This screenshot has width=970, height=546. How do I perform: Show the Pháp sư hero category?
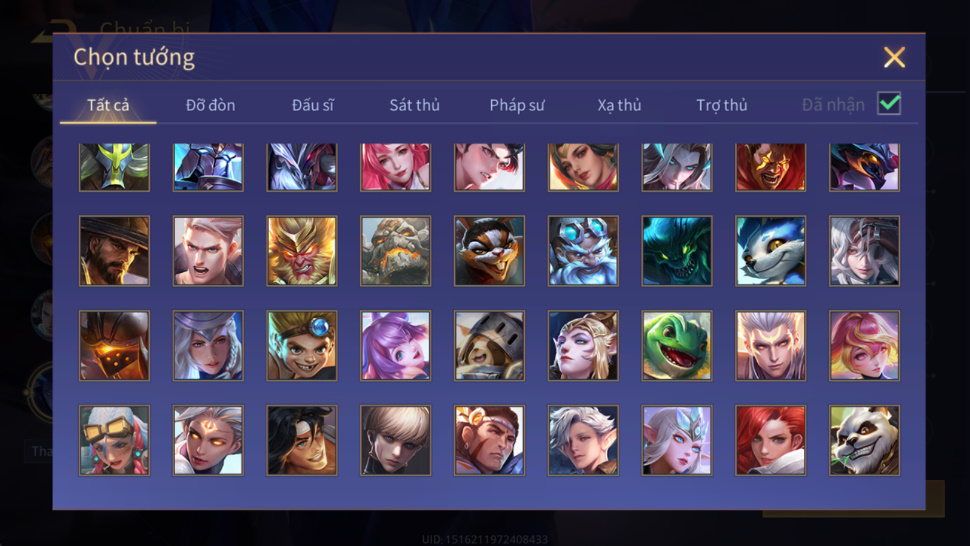pos(517,105)
